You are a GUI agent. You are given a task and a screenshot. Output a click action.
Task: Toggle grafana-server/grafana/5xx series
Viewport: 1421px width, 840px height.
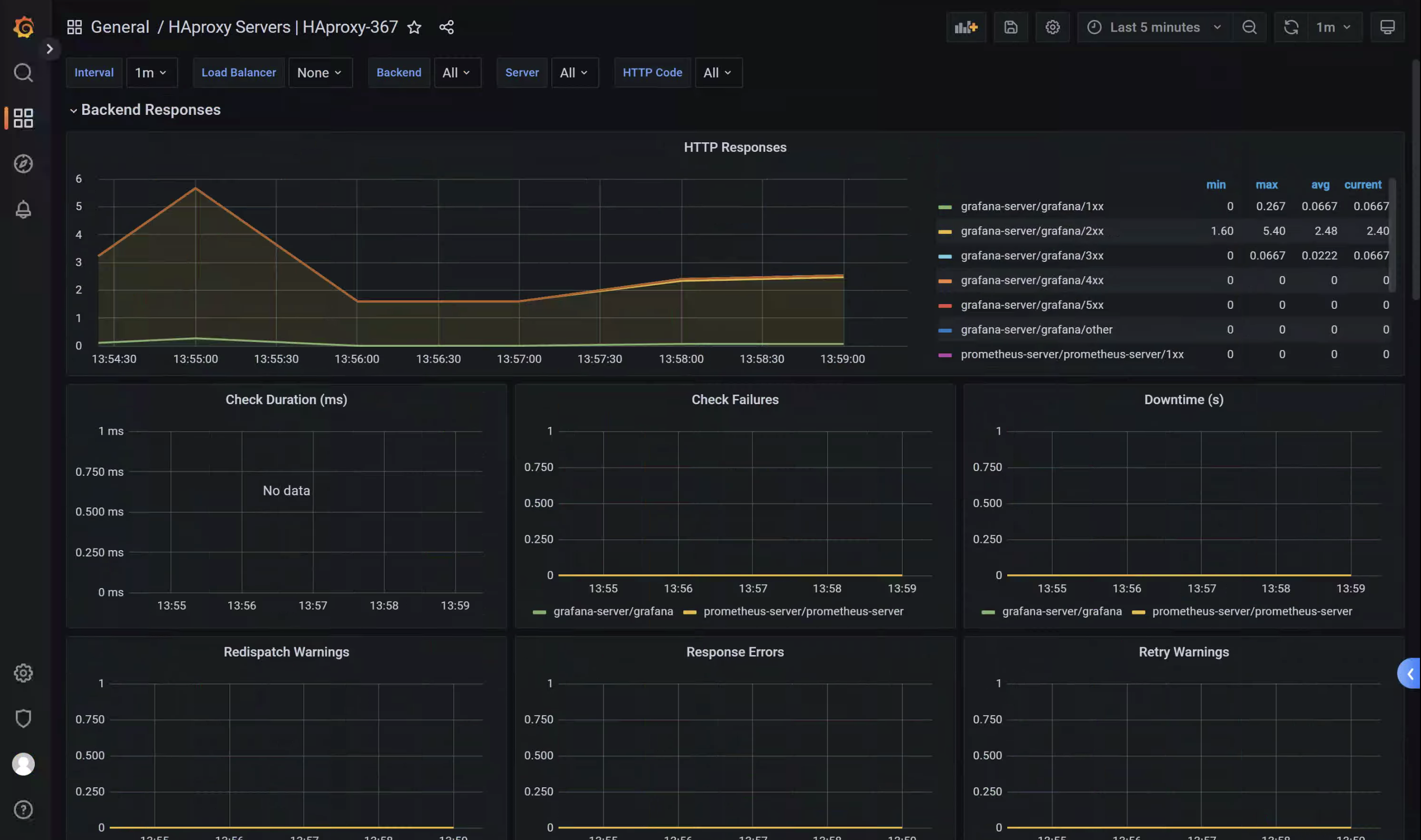pyautogui.click(x=1031, y=305)
